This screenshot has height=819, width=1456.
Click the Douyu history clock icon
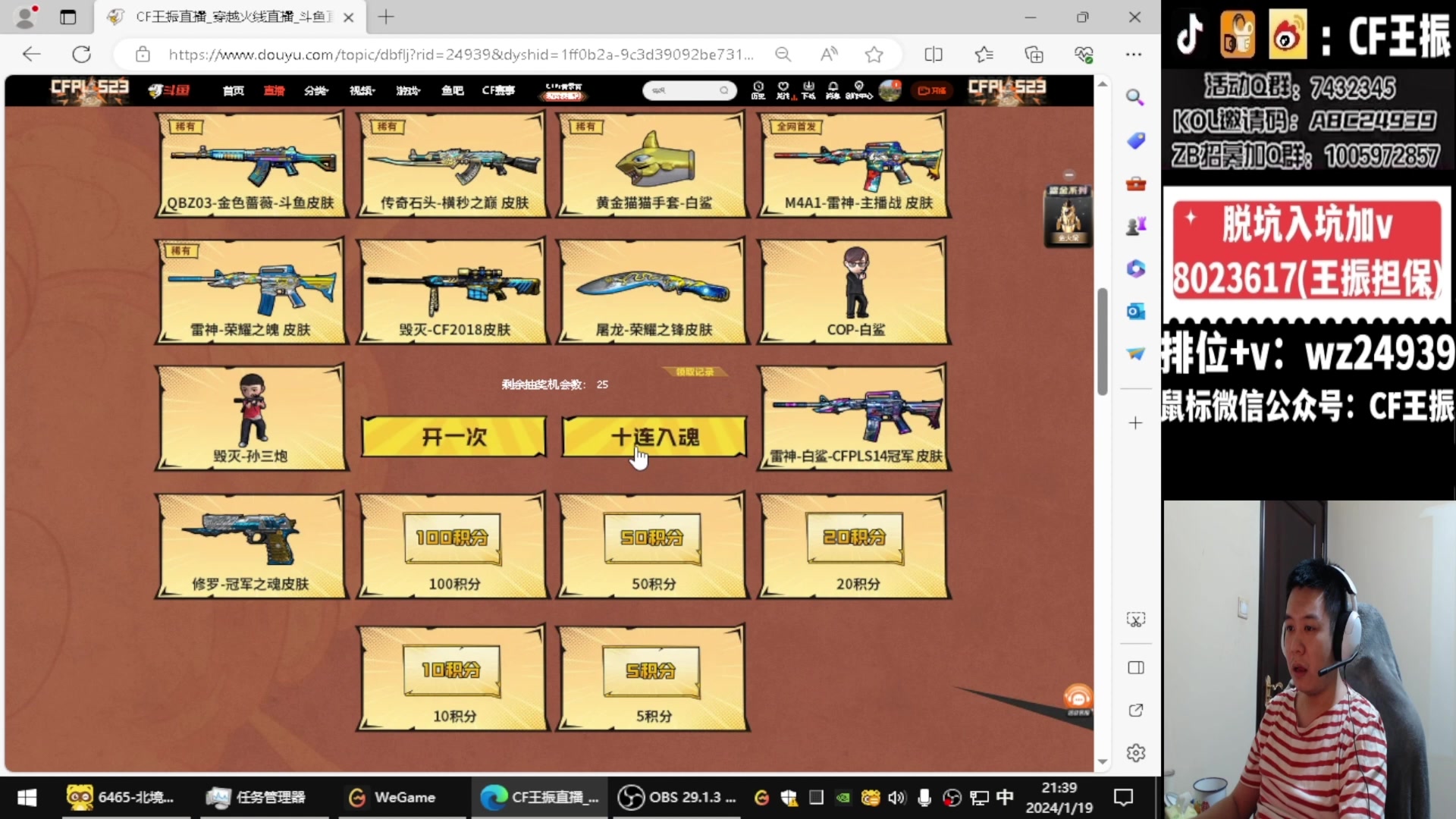point(758,89)
